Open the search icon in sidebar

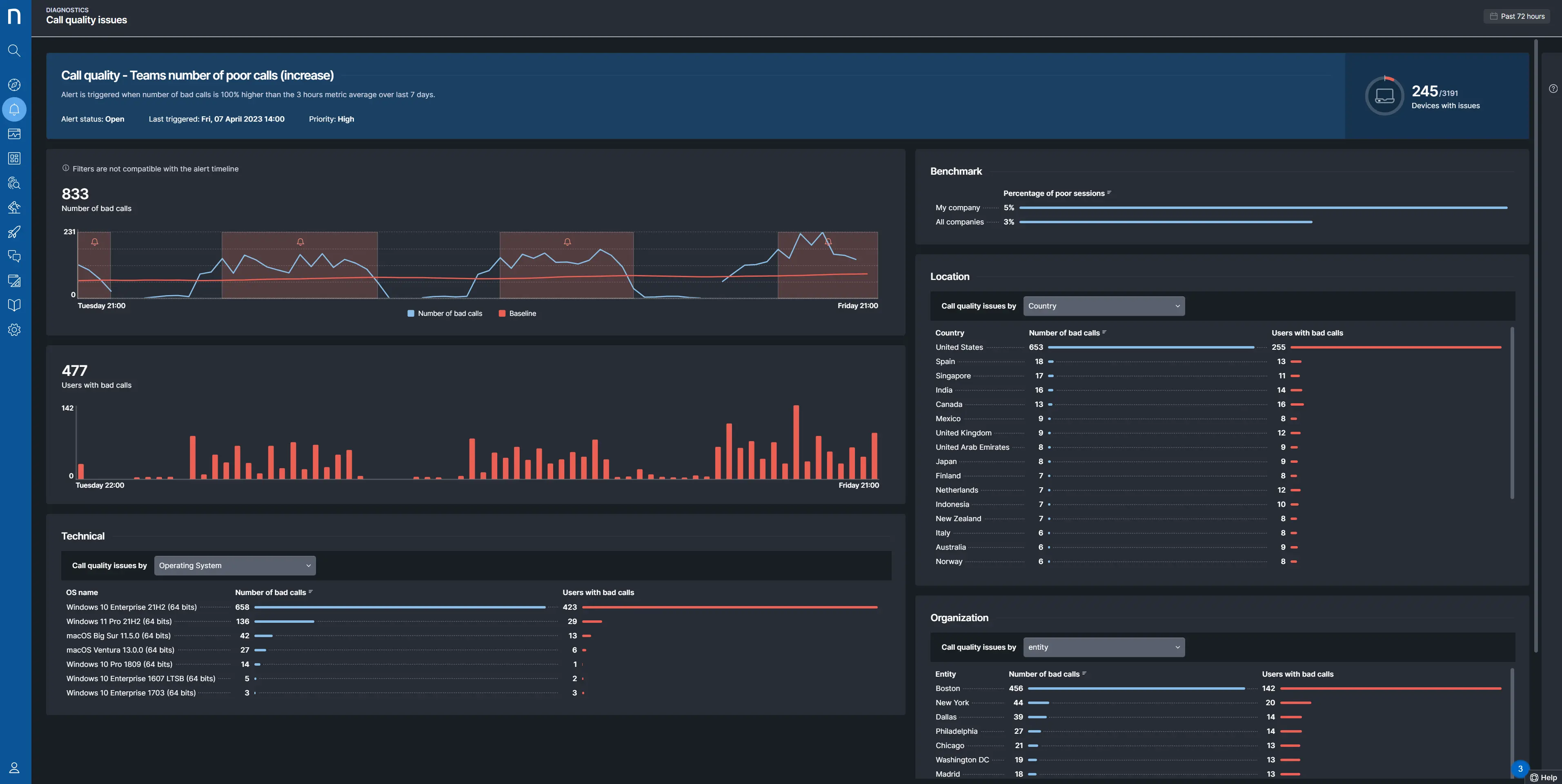[x=14, y=51]
